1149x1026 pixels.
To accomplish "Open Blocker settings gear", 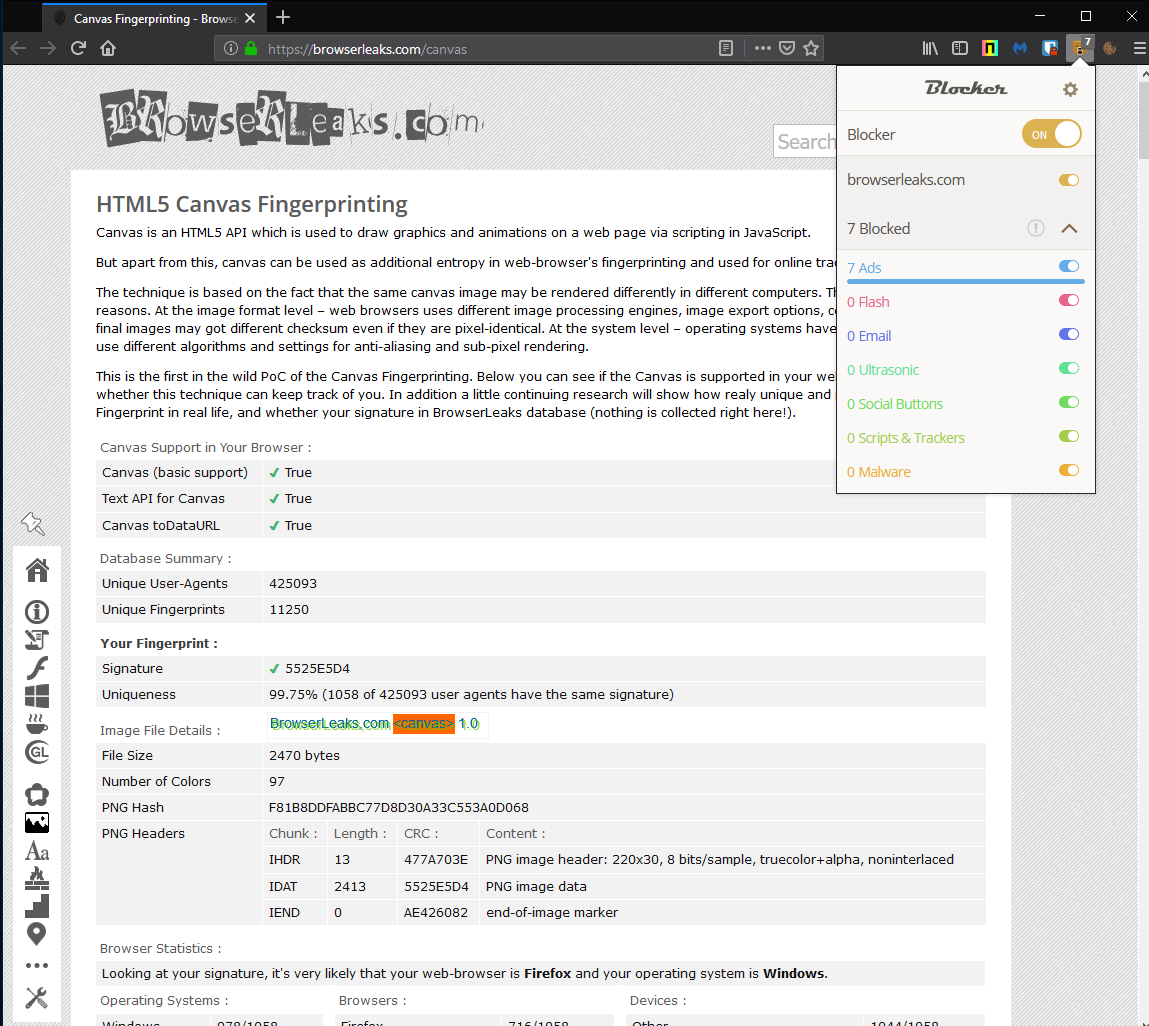I will [x=1070, y=89].
